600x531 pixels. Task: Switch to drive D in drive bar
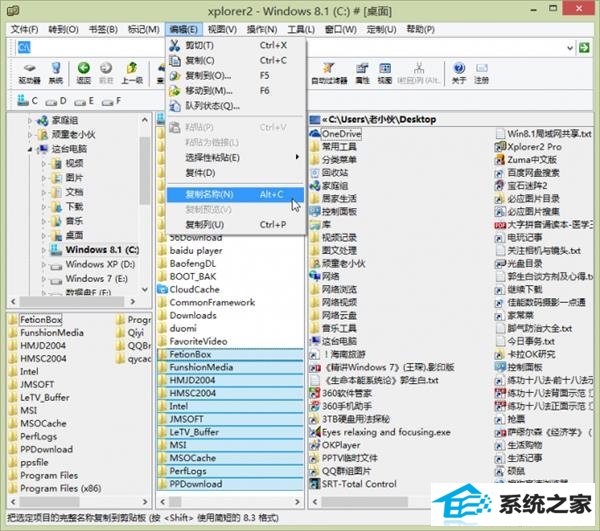point(56,101)
